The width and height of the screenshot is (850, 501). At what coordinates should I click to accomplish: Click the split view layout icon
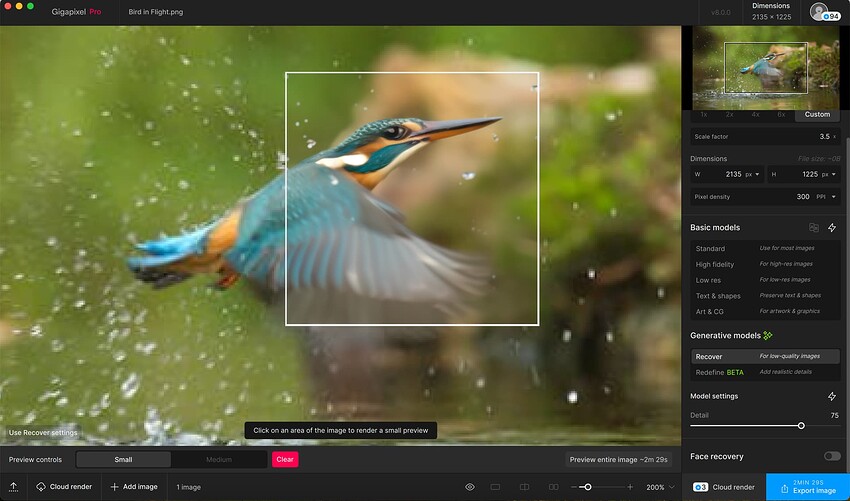click(522, 487)
